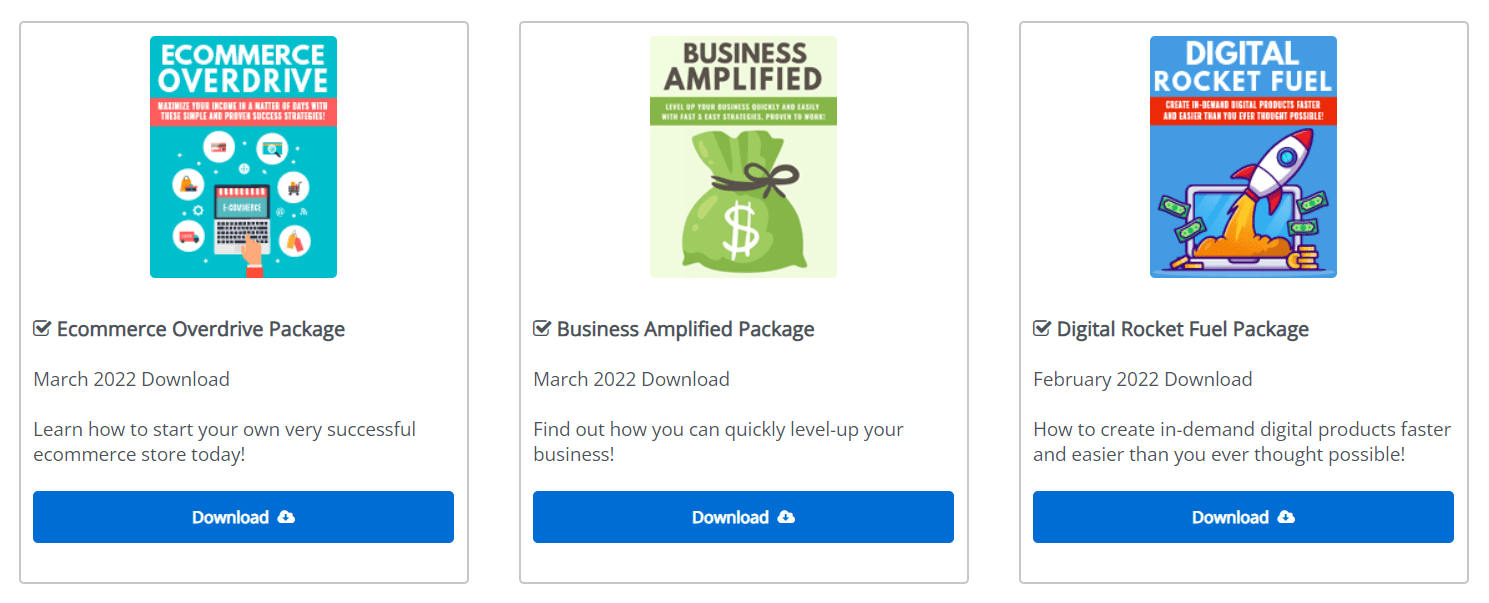
Task: Select the Ecommerce Overdrive Package title
Action: [201, 329]
